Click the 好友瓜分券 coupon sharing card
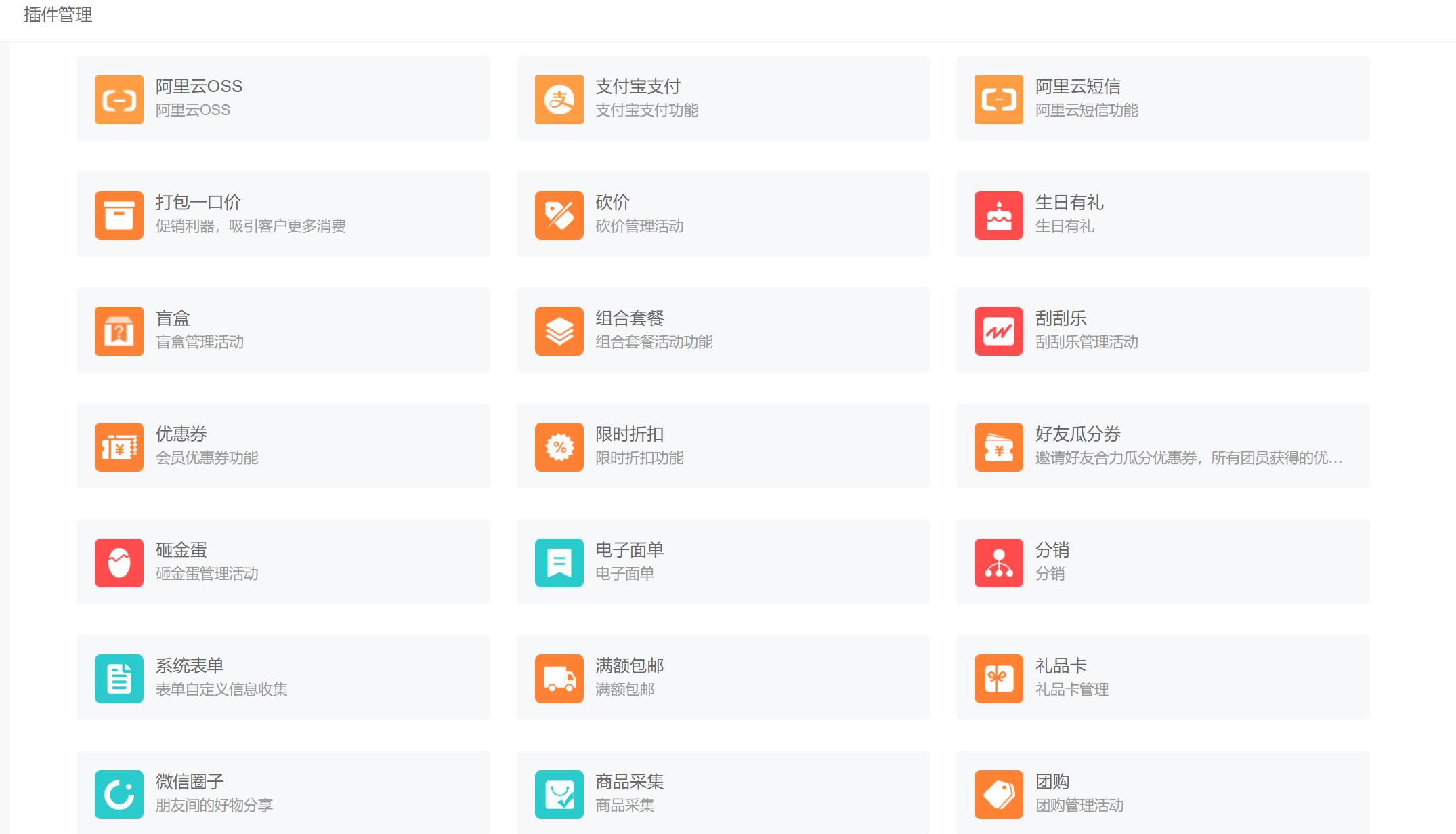The image size is (1456, 834). [1164, 446]
